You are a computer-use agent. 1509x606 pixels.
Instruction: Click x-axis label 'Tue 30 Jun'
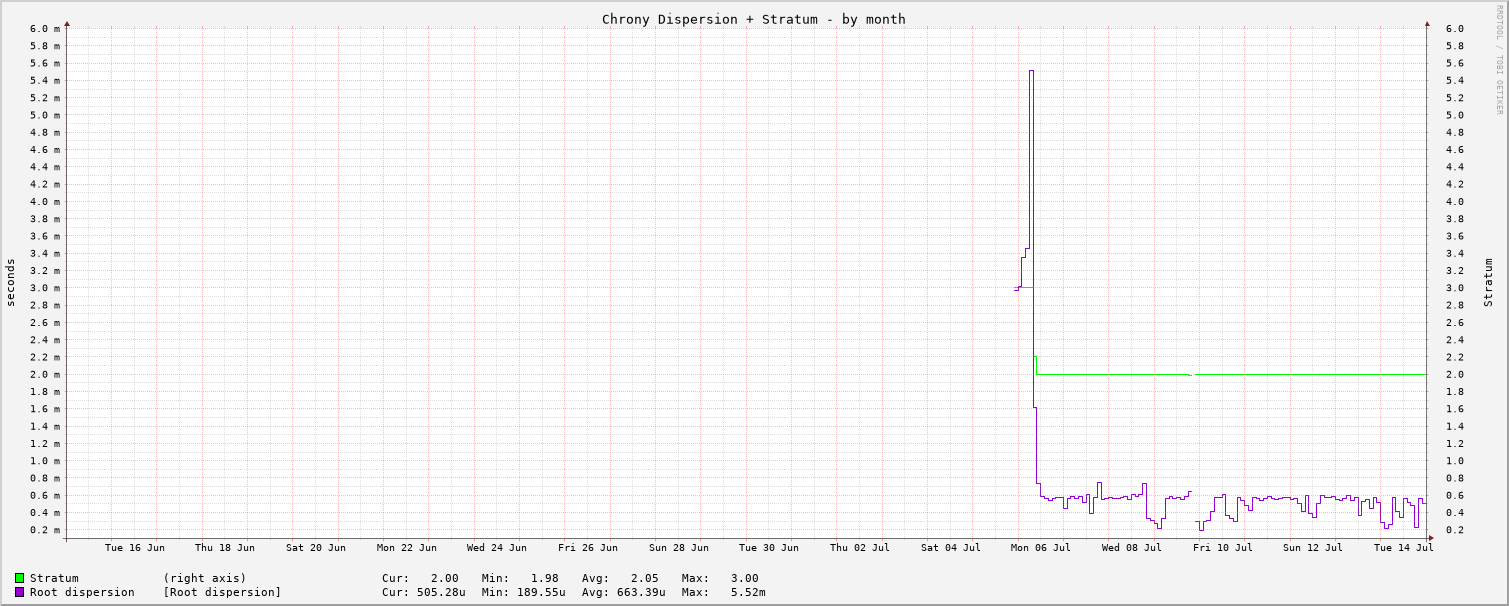point(769,547)
